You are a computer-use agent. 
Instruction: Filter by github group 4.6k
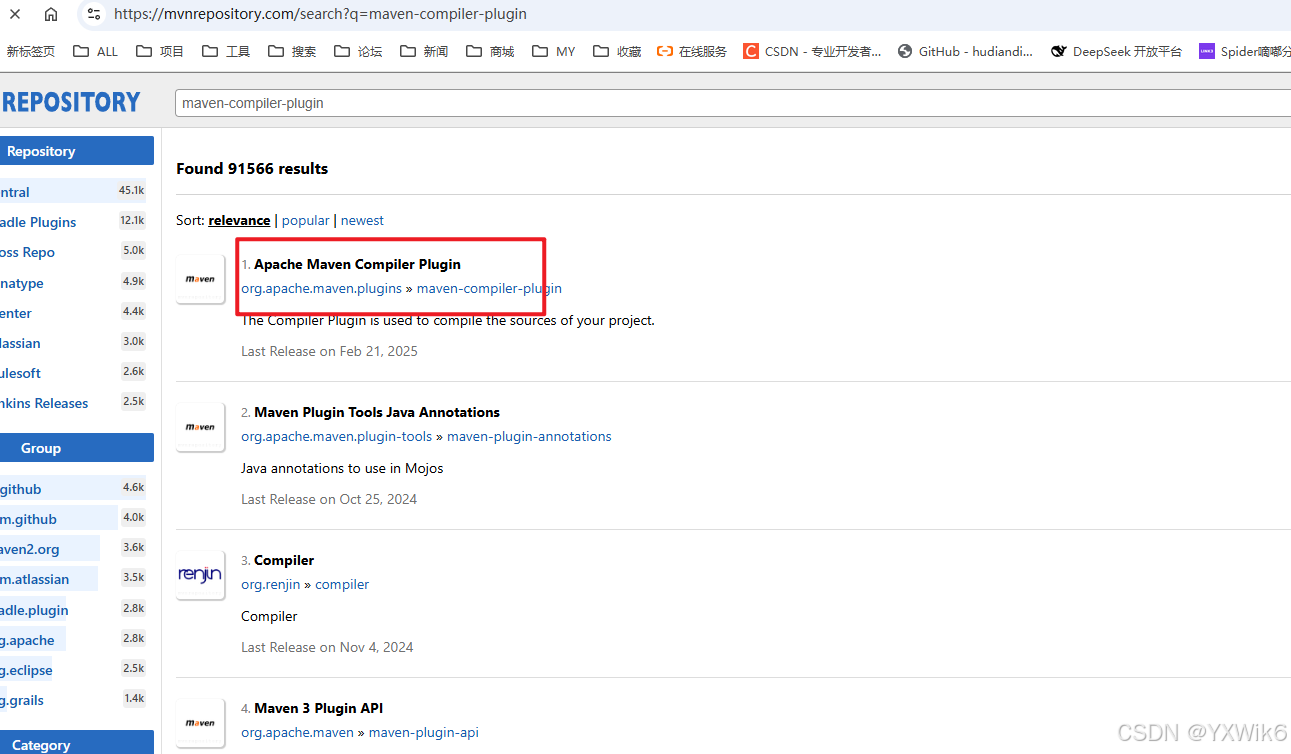pos(74,489)
